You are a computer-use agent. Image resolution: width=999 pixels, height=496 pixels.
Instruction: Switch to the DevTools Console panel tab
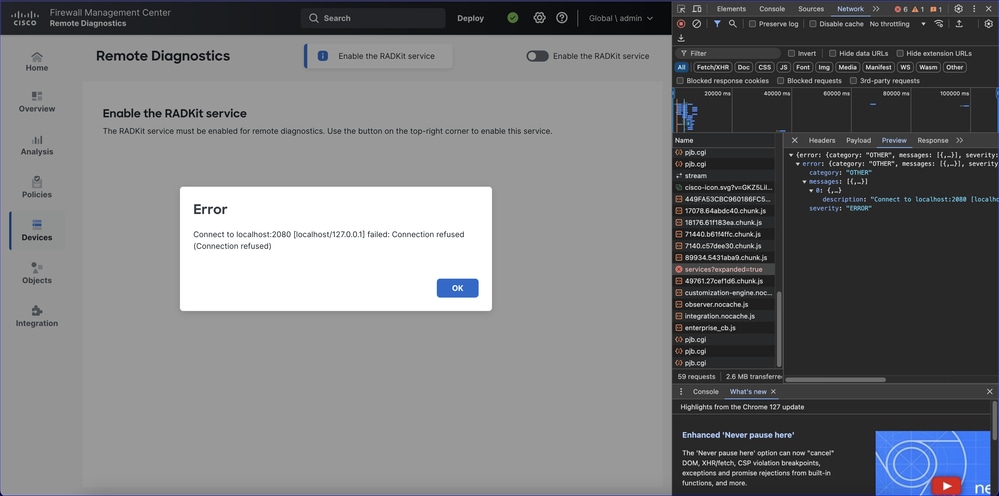click(x=772, y=9)
